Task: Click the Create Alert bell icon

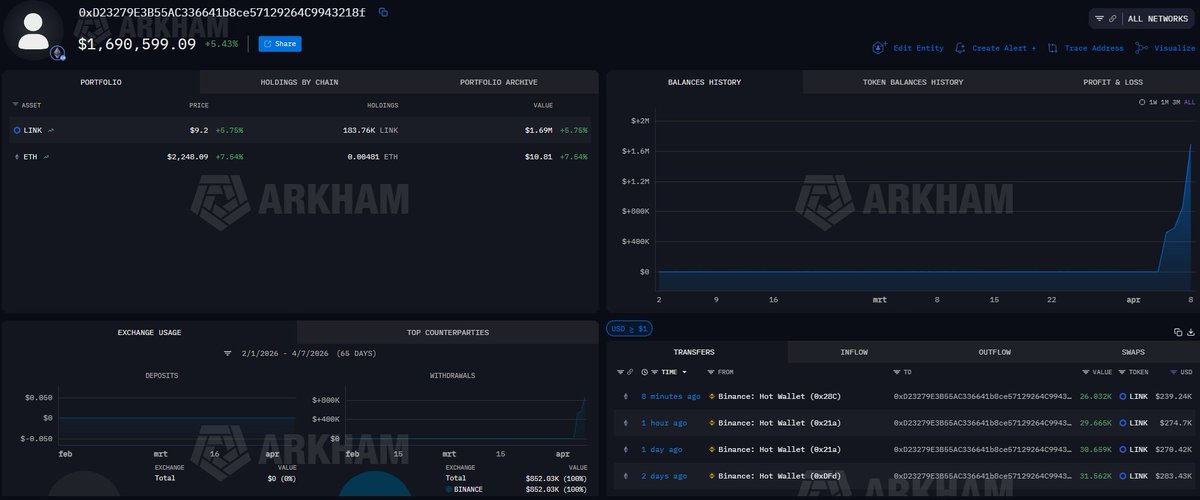Action: coord(960,47)
